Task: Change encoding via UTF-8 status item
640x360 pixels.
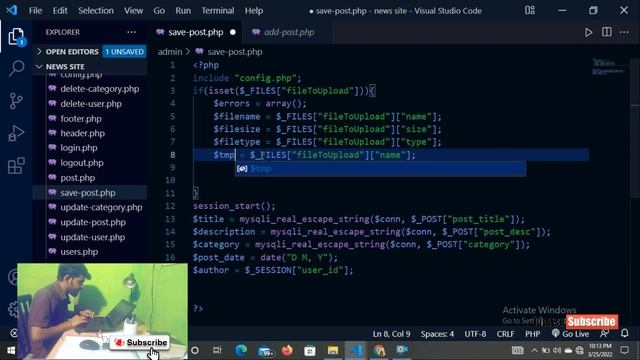Action: [x=475, y=334]
